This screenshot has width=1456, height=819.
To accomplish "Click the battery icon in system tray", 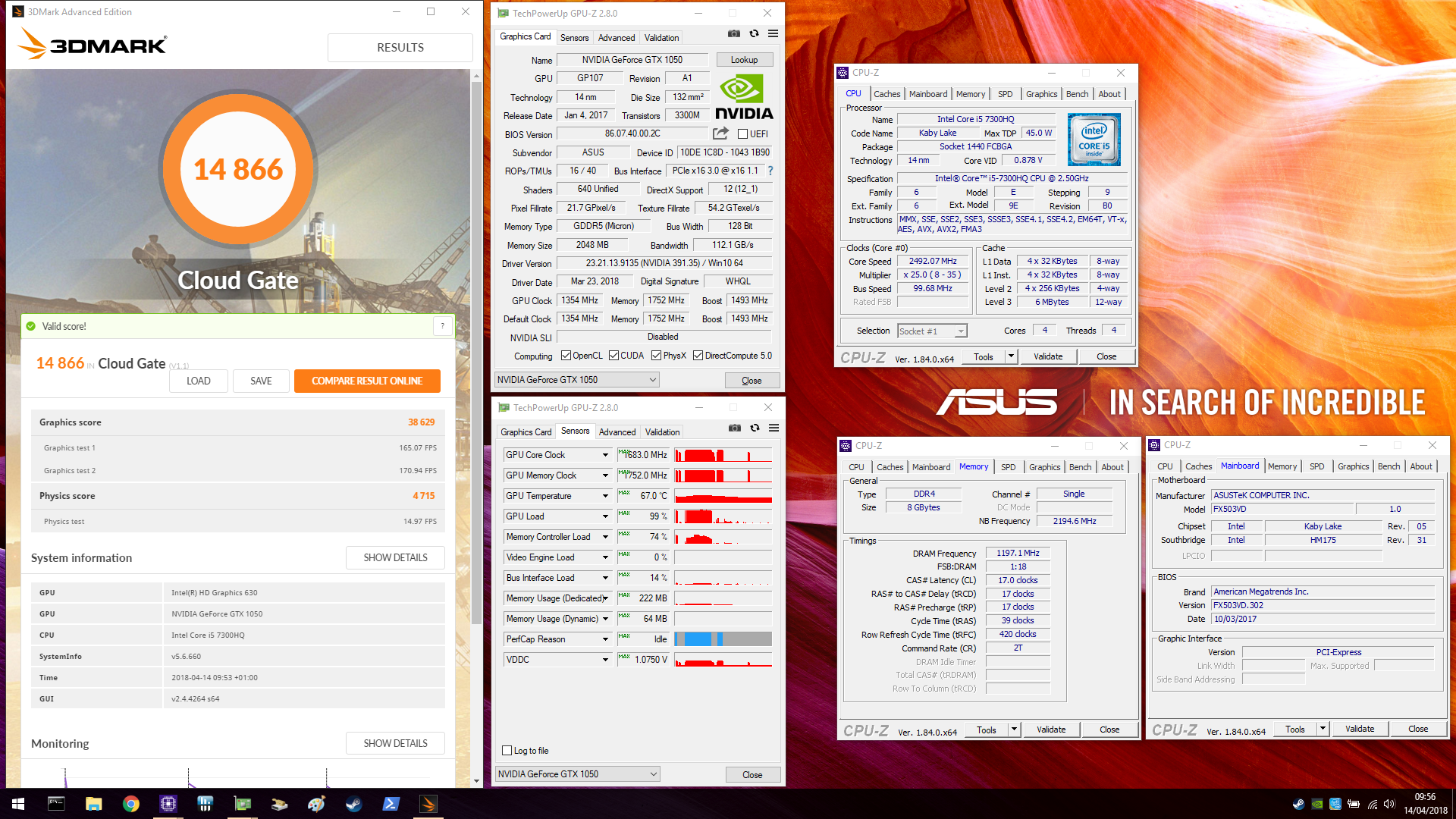I will pyautogui.click(x=1354, y=805).
